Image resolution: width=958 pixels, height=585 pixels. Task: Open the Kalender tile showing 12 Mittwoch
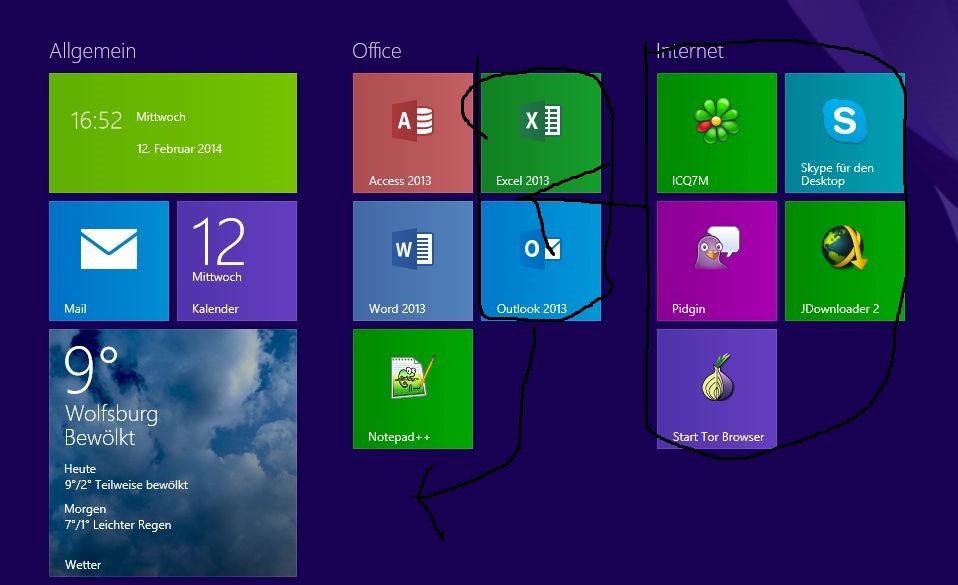[x=237, y=261]
